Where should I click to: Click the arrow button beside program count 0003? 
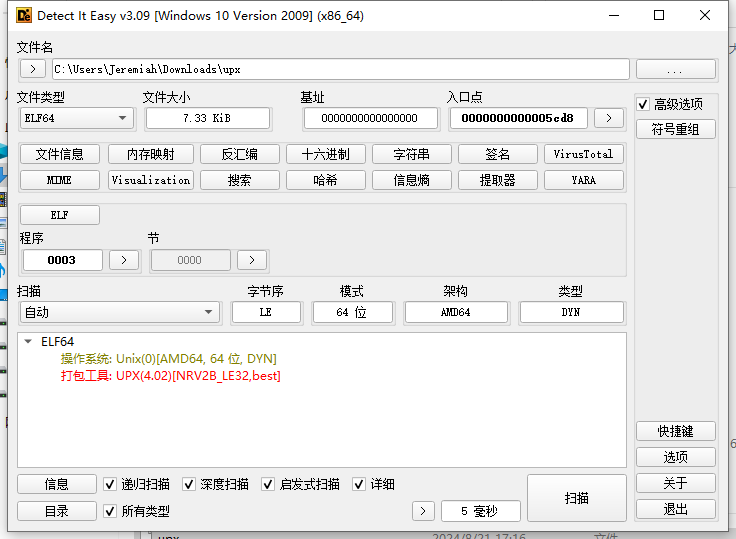click(x=123, y=260)
